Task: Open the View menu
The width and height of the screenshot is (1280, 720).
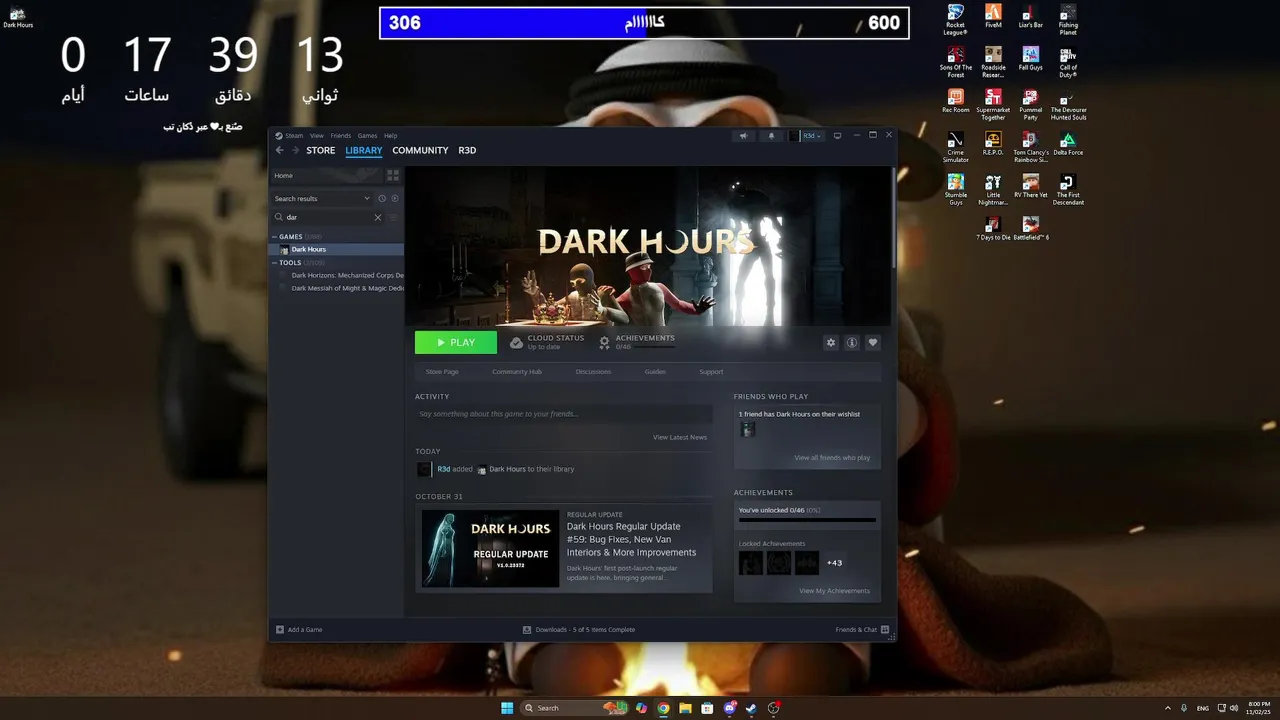Action: 316,136
